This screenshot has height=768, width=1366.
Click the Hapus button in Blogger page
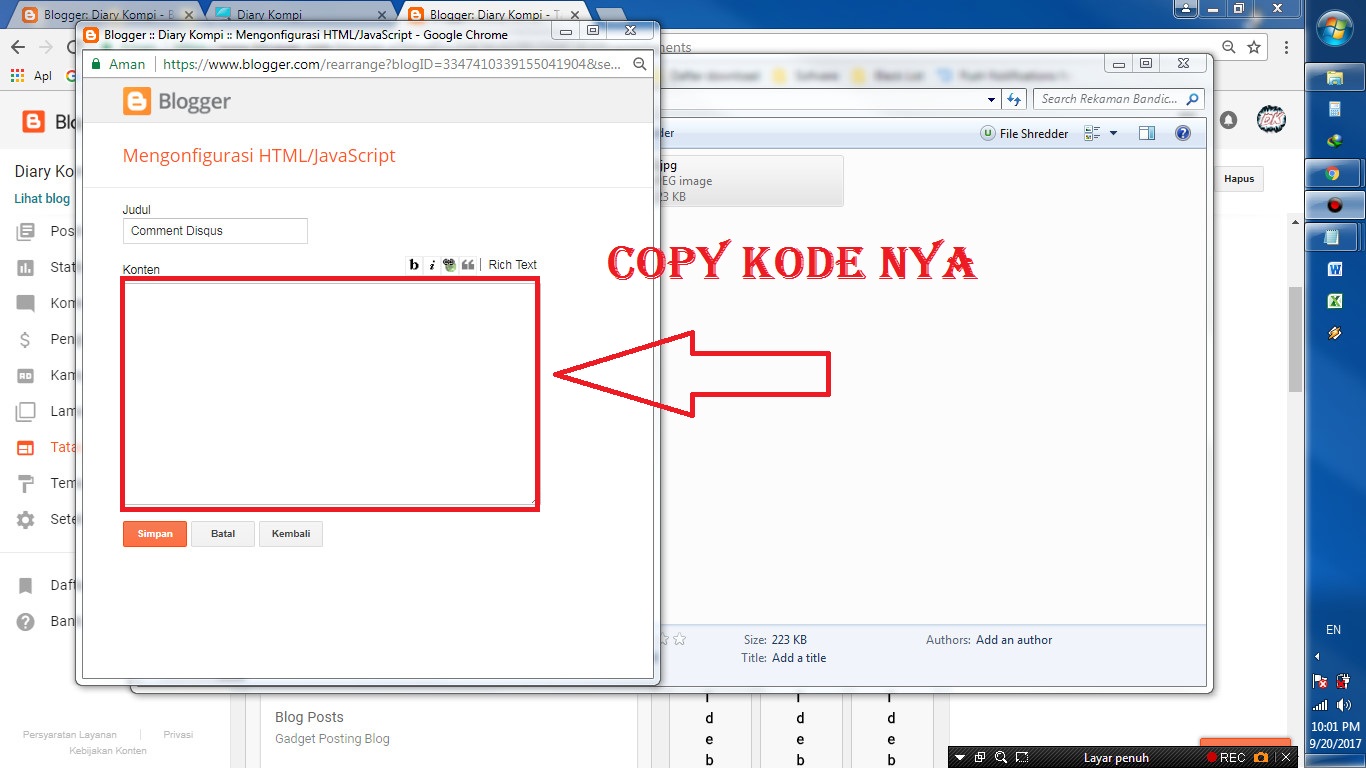tap(1239, 179)
